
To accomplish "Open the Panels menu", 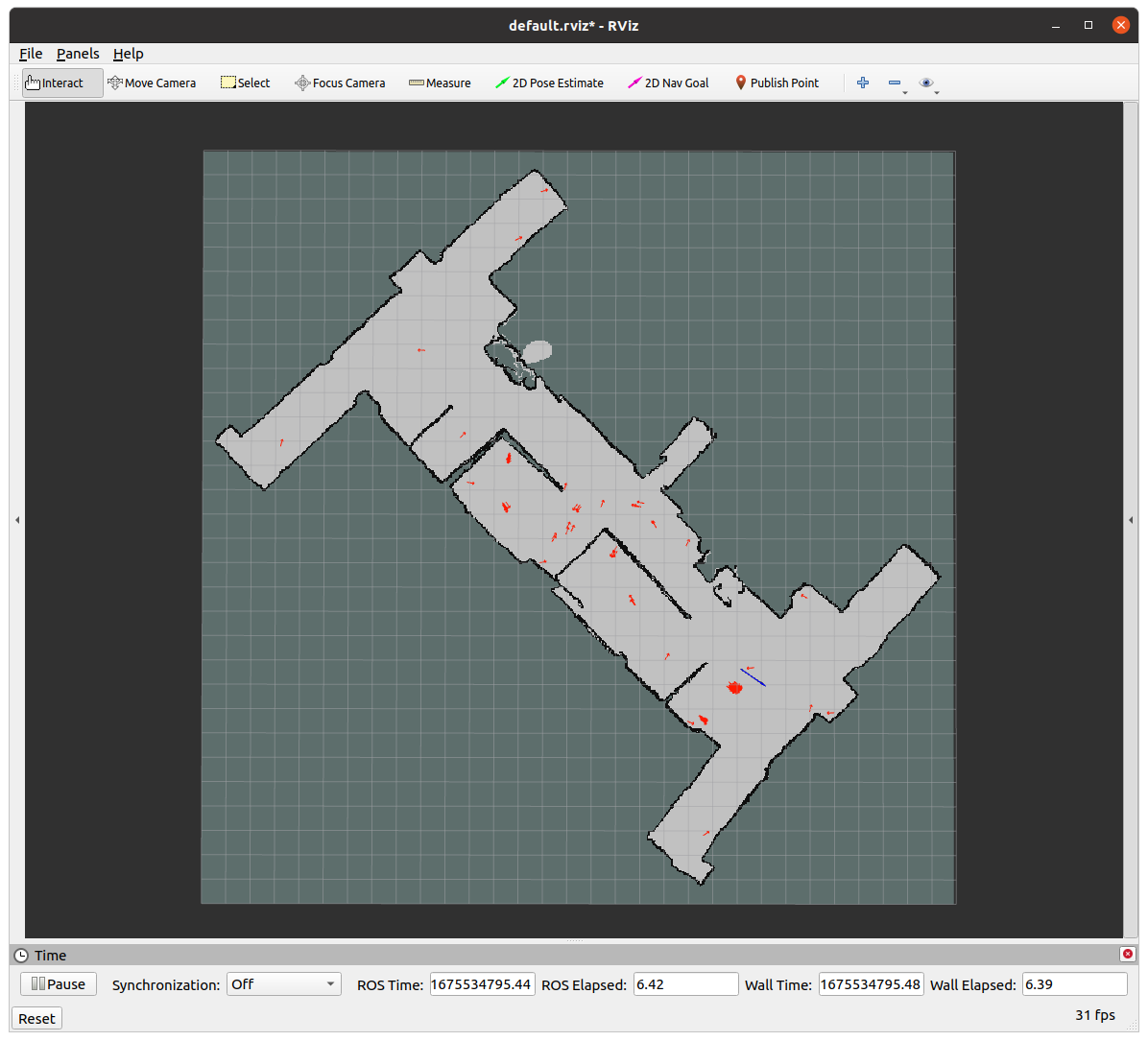I will 78,54.
